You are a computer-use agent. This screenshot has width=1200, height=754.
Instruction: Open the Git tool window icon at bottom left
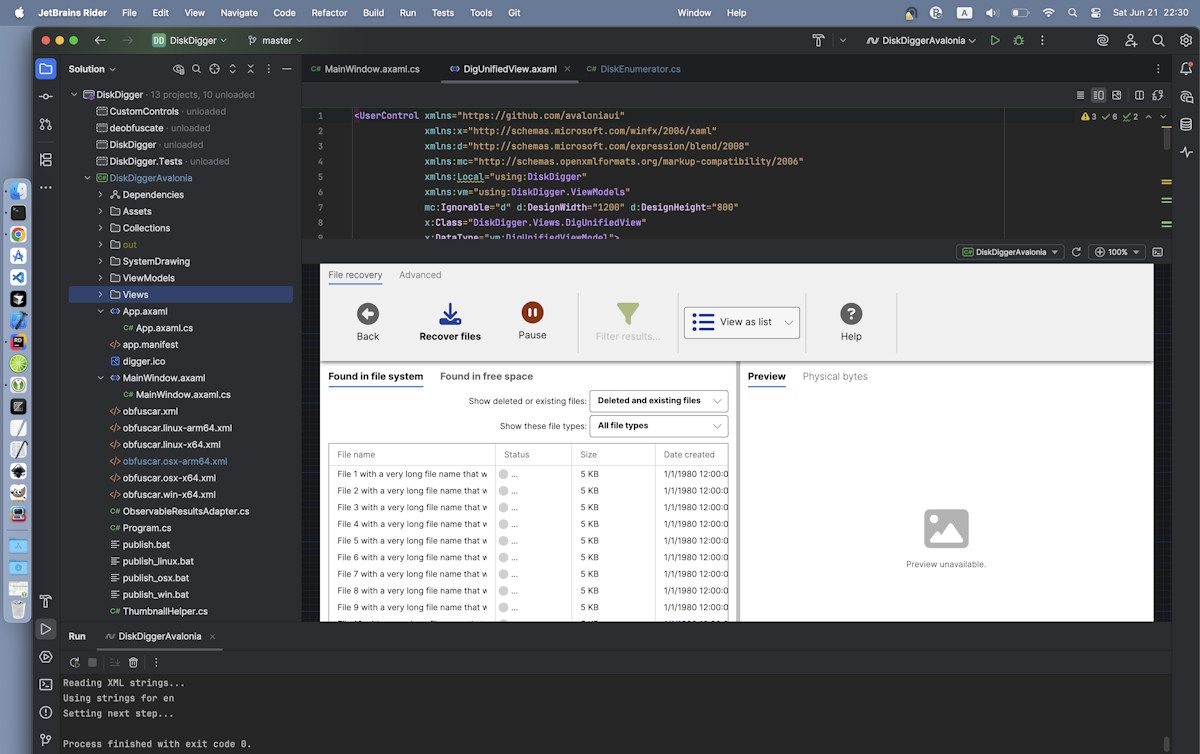tap(46, 740)
